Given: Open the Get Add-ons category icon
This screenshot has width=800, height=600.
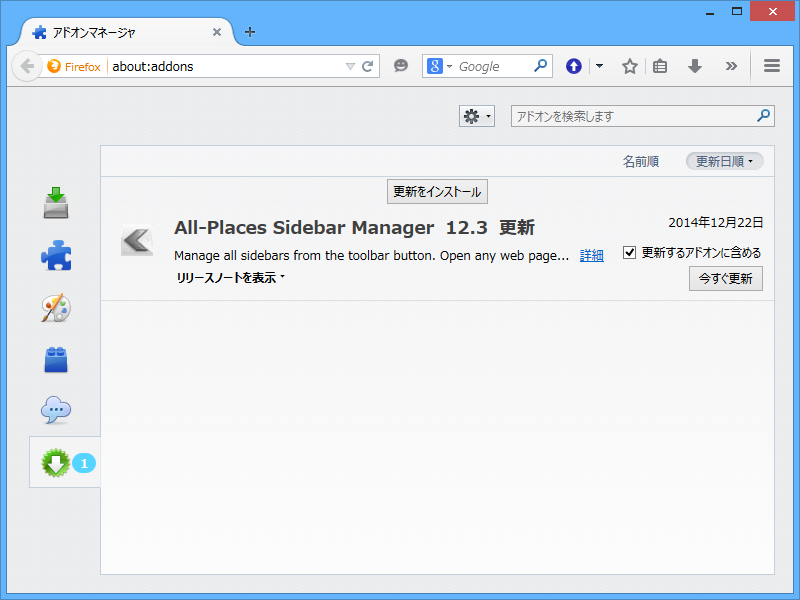Looking at the screenshot, I should pos(56,203).
